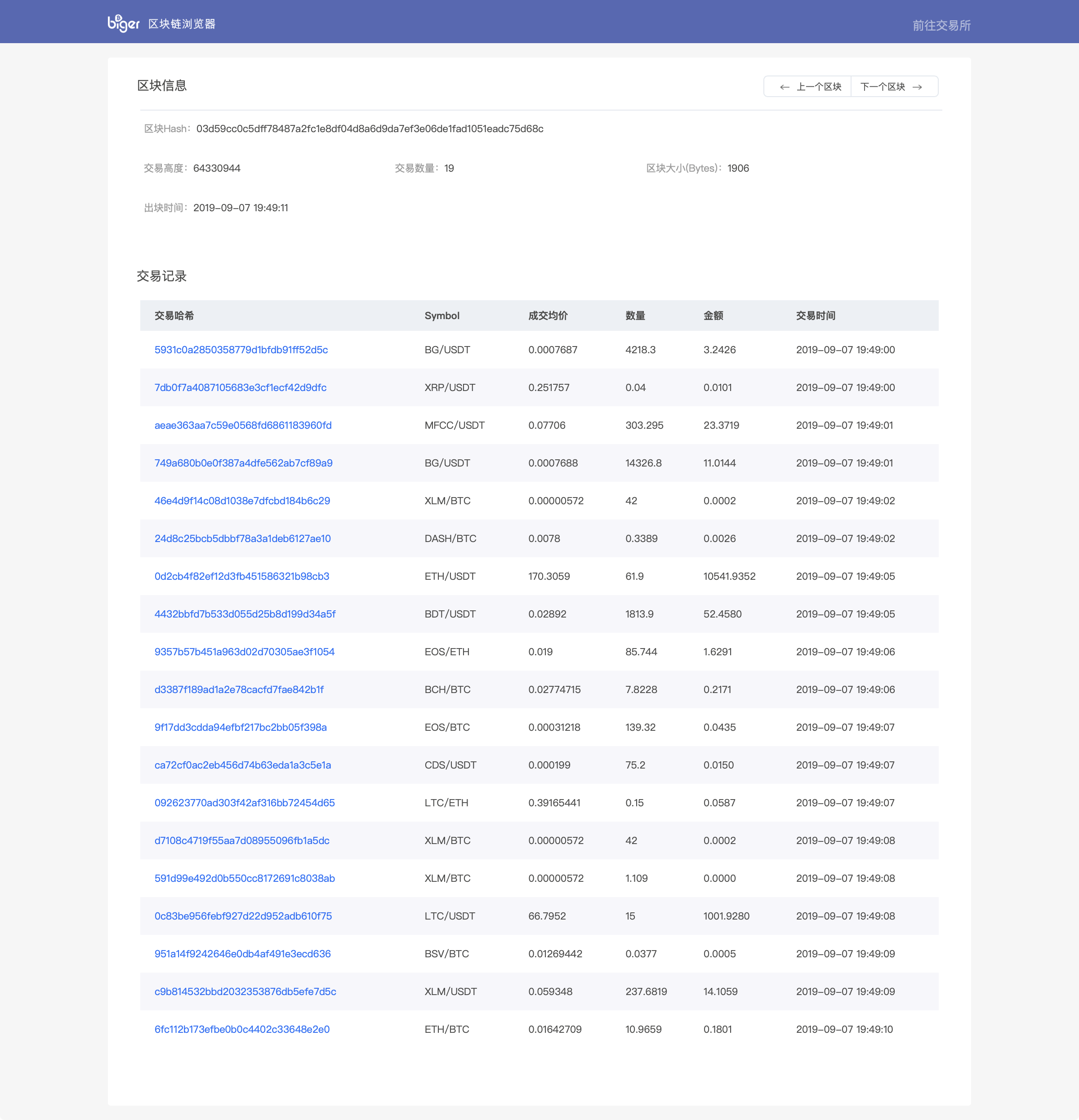Open the BCH/BTC transaction hash link

pos(239,689)
